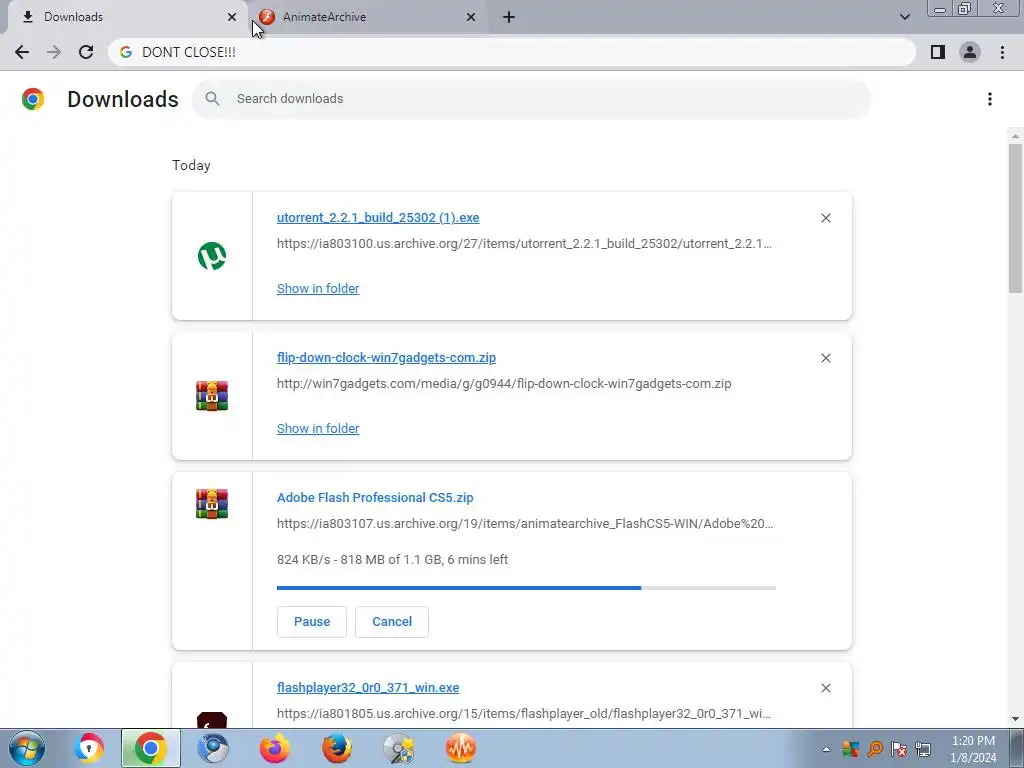Open Firefox from the taskbar
Screen dimensions: 1024x768
337,748
